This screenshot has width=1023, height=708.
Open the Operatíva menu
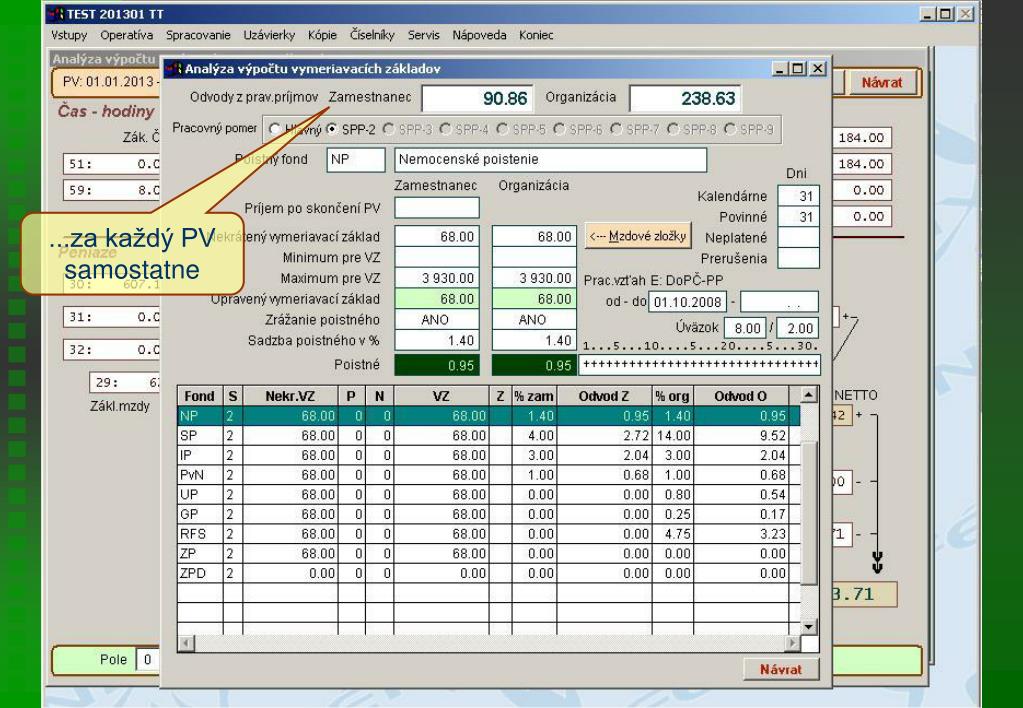point(127,35)
